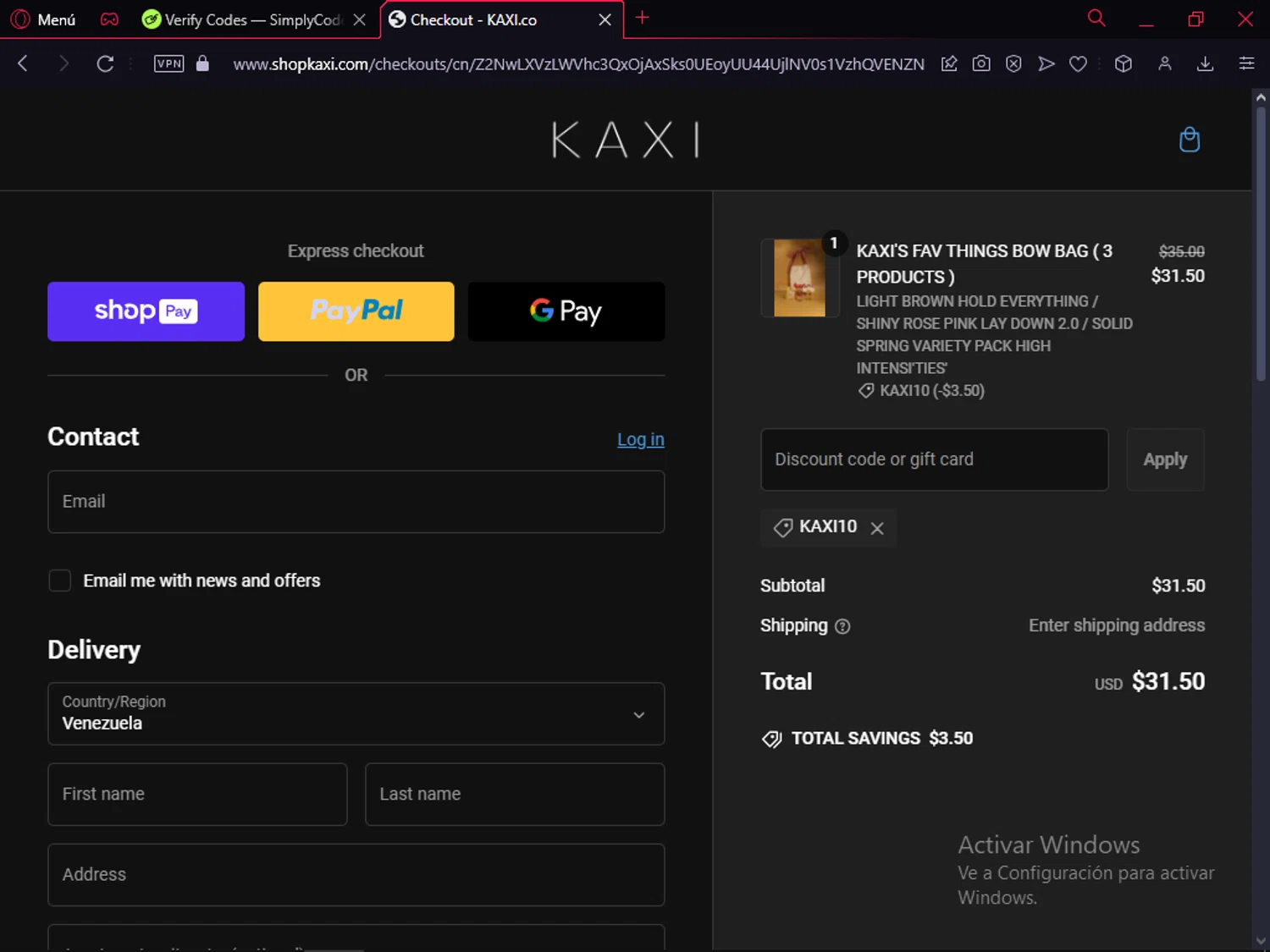Click the padlock site security icon

click(202, 63)
